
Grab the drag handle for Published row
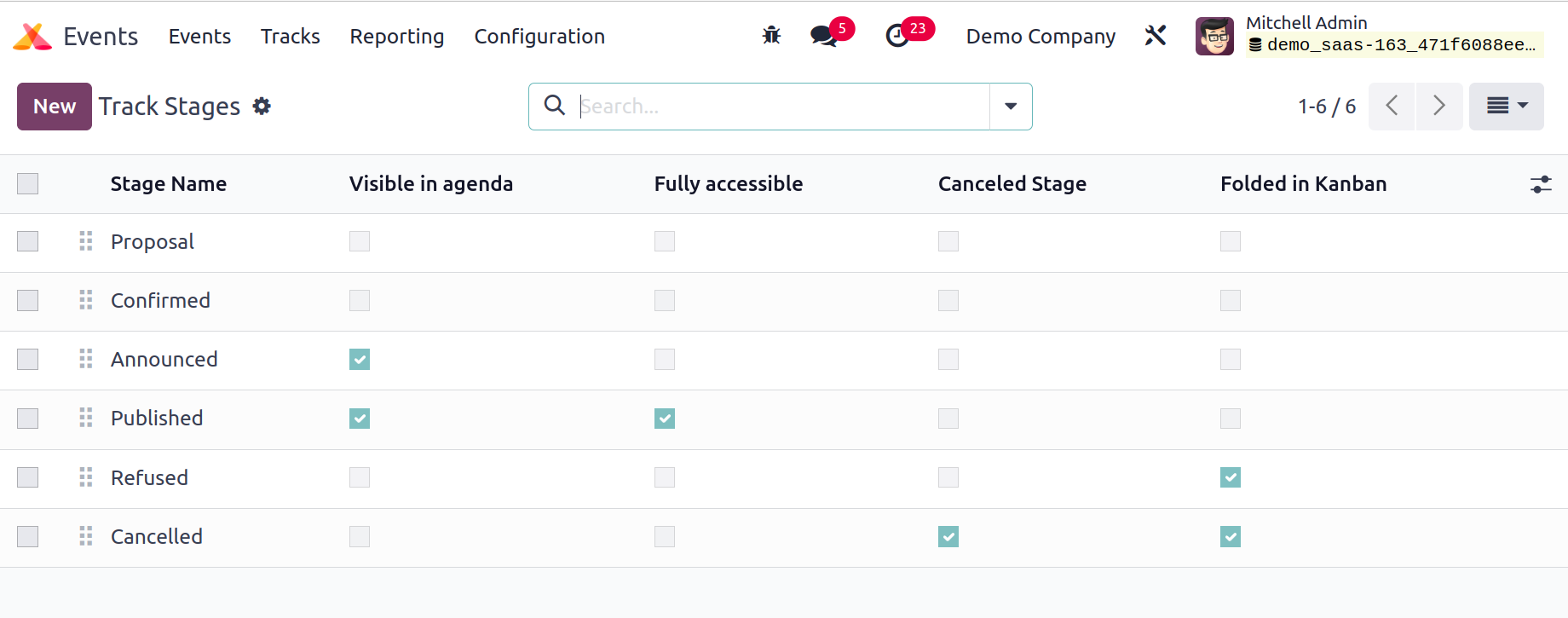(x=86, y=418)
